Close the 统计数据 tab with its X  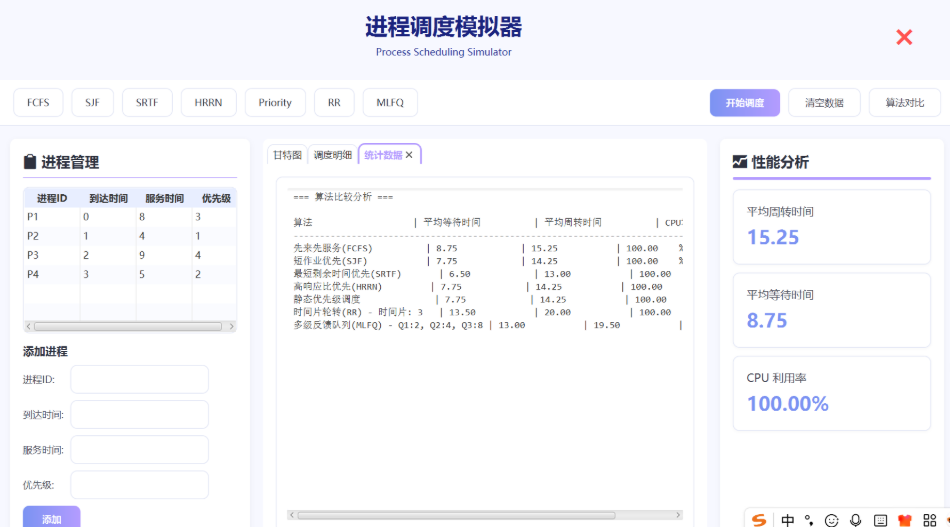click(x=410, y=155)
